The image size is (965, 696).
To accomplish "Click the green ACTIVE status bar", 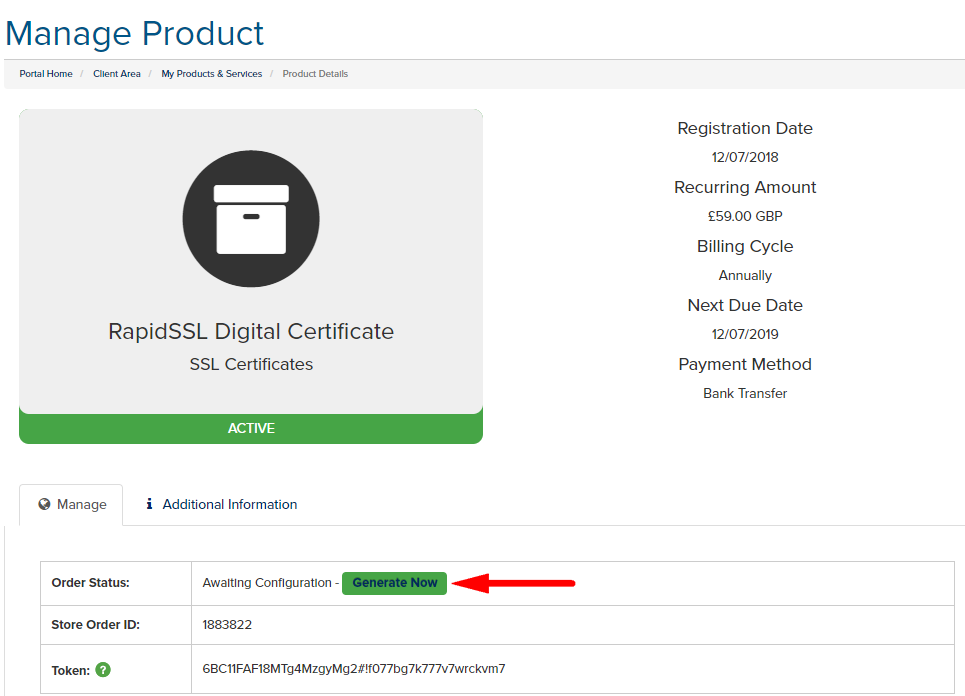I will point(251,428).
